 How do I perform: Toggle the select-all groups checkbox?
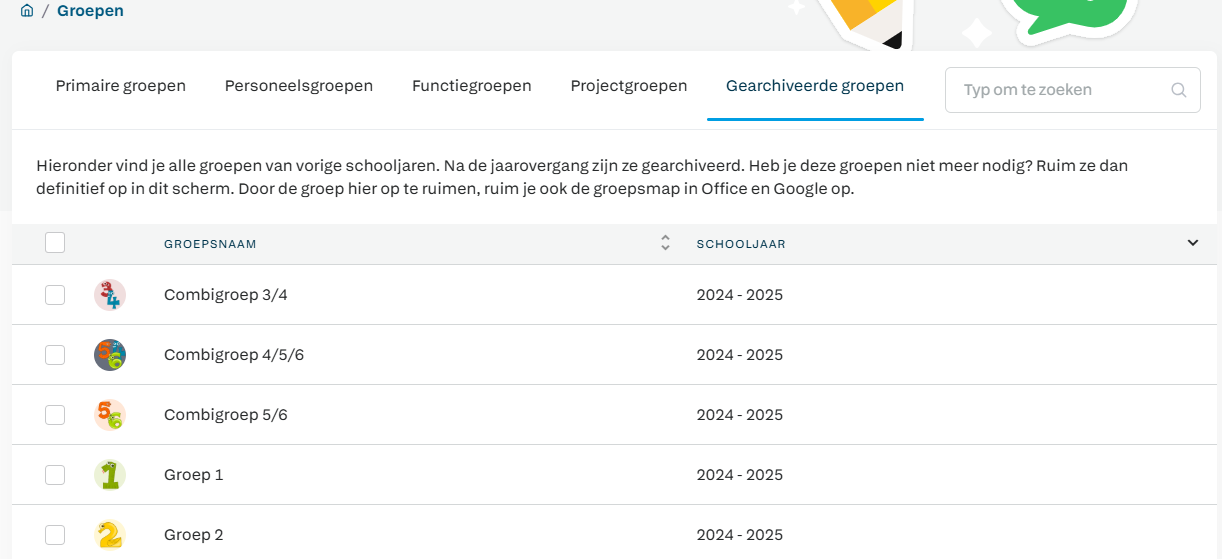point(55,243)
